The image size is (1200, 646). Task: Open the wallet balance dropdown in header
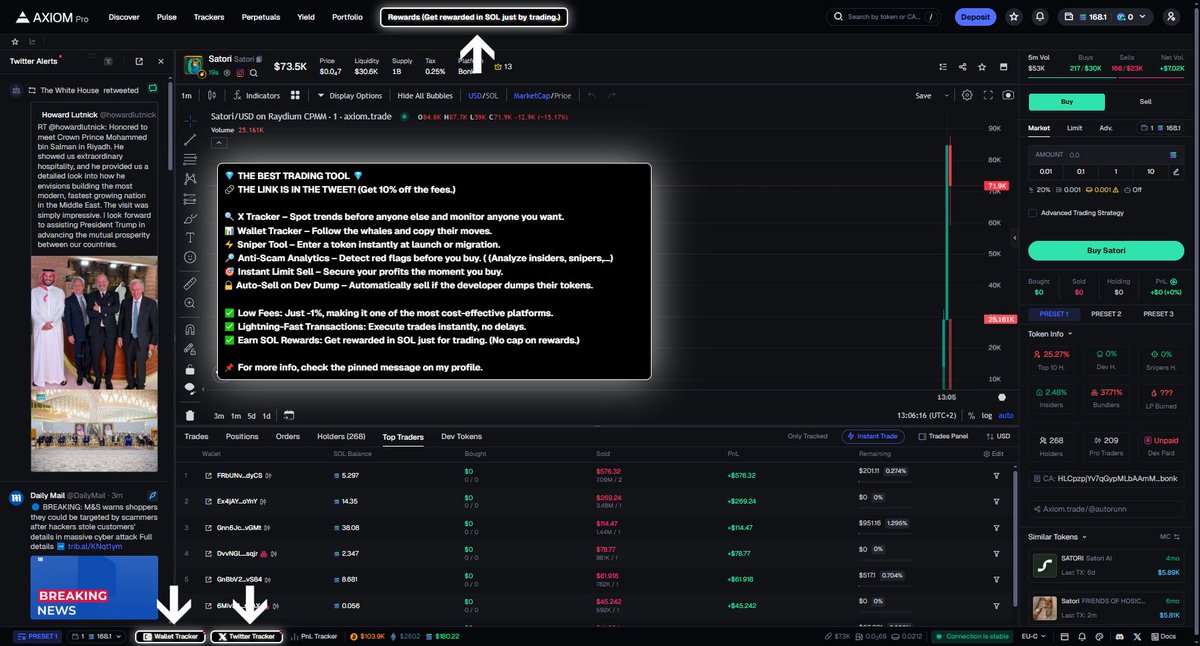[1106, 17]
